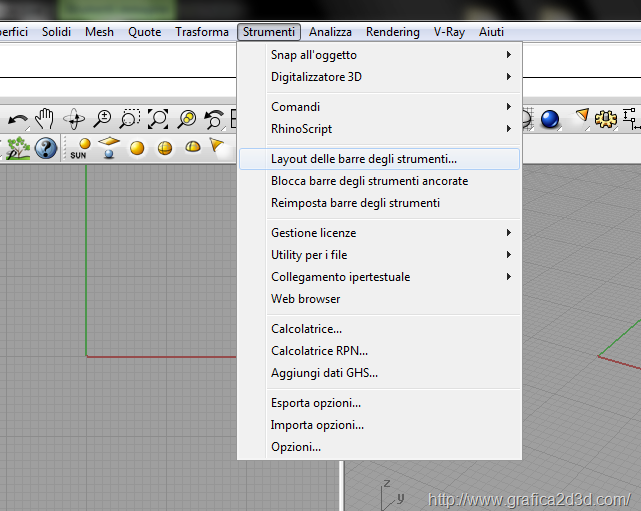Choose Blocca barre degli strumenti ancorate

[379, 181]
